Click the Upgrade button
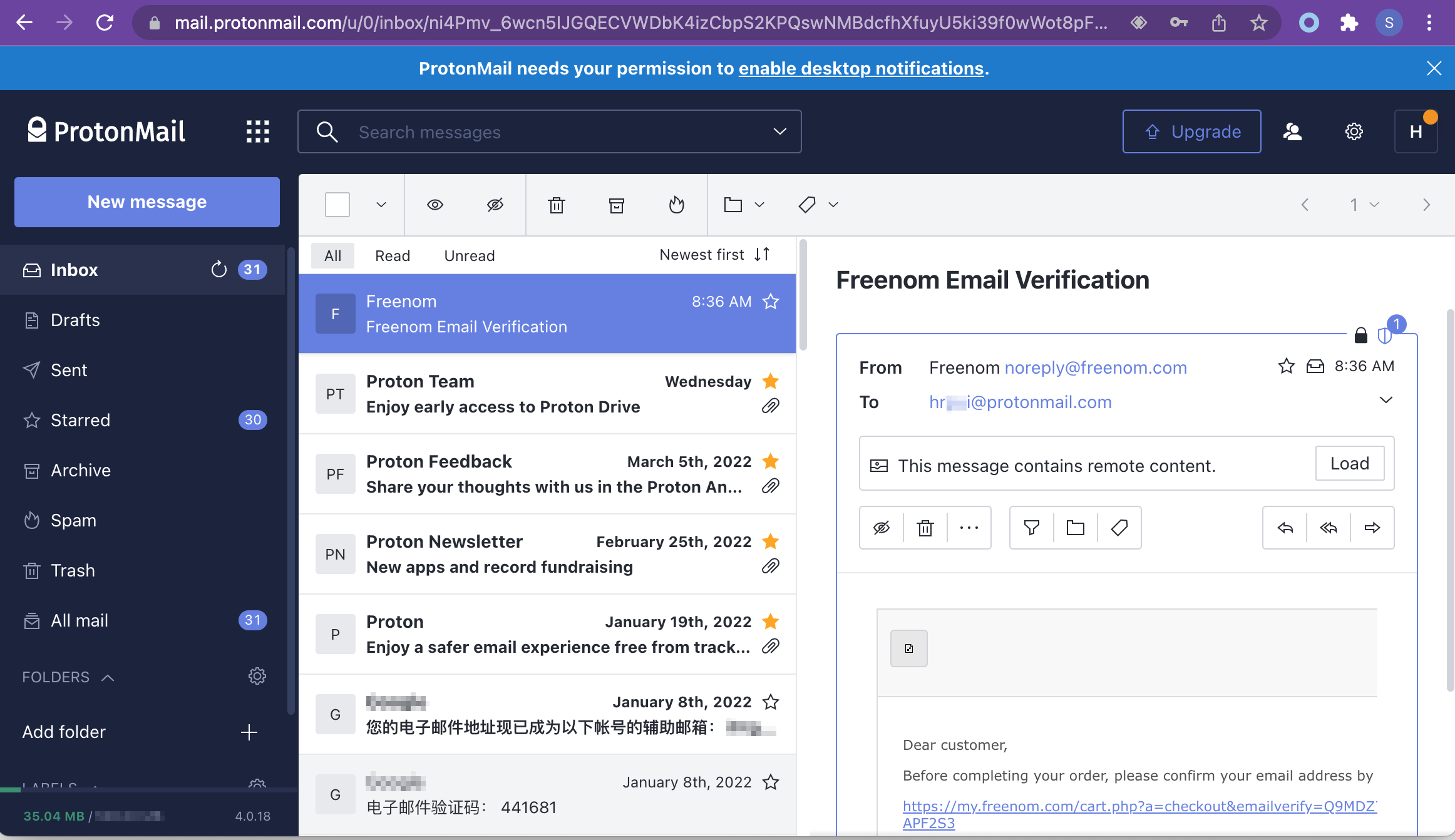This screenshot has height=840, width=1455. point(1192,131)
